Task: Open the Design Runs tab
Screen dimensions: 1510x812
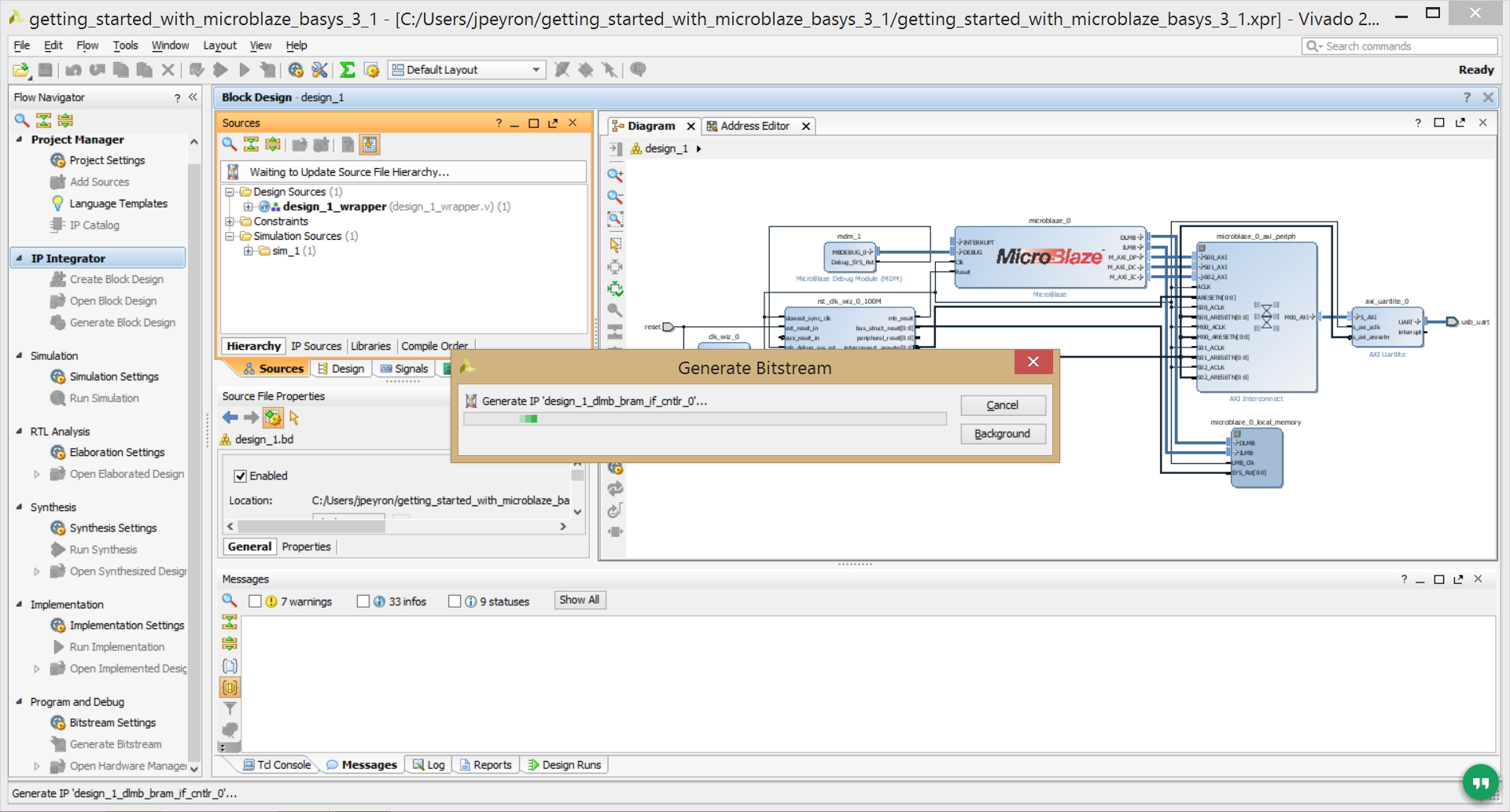Action: [564, 765]
